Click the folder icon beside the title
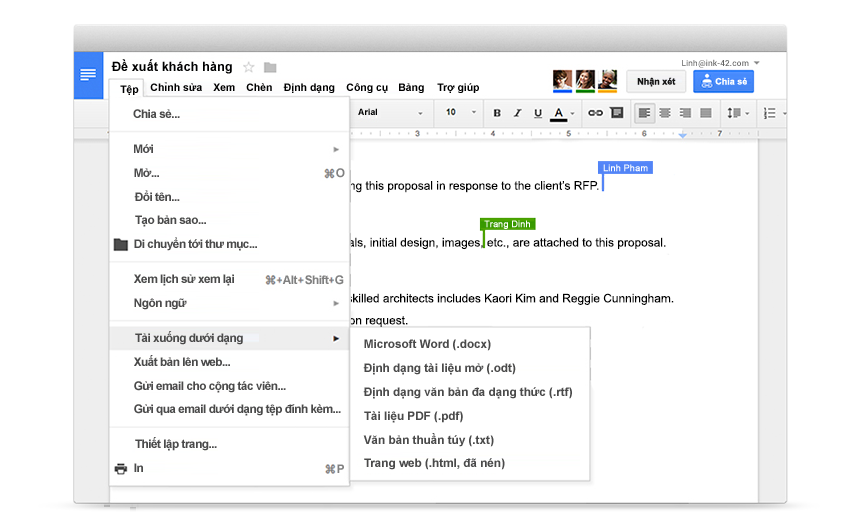 270,67
